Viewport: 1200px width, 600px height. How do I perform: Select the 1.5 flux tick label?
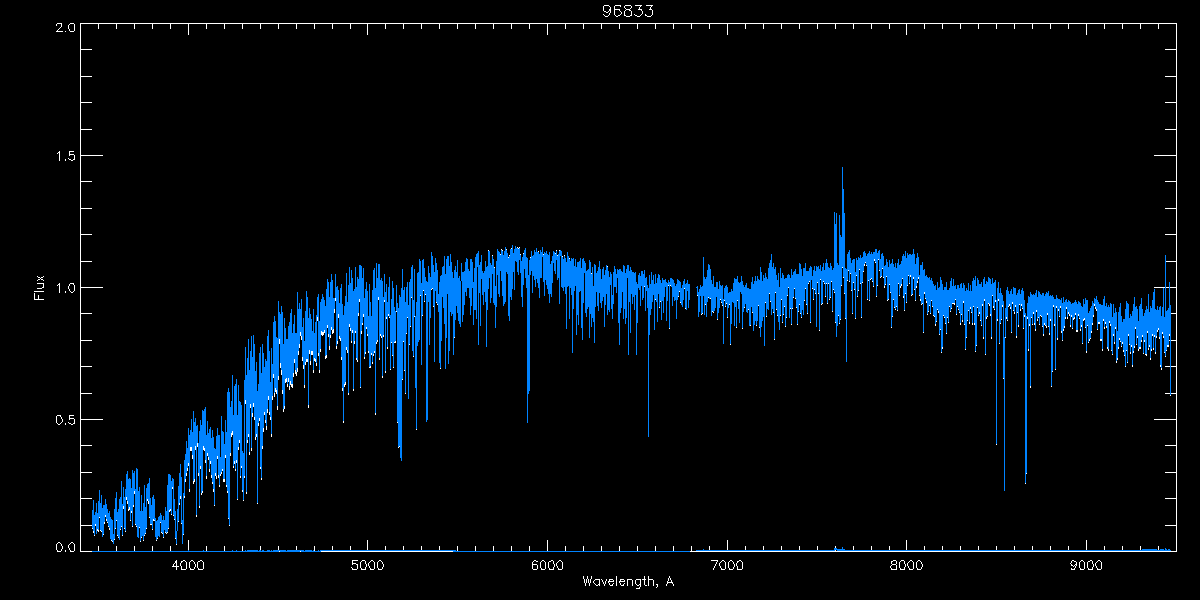65,157
